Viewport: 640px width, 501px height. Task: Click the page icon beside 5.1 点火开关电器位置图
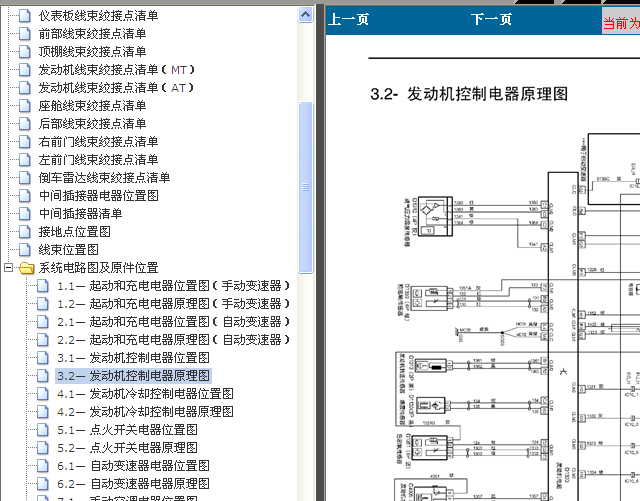click(42, 430)
